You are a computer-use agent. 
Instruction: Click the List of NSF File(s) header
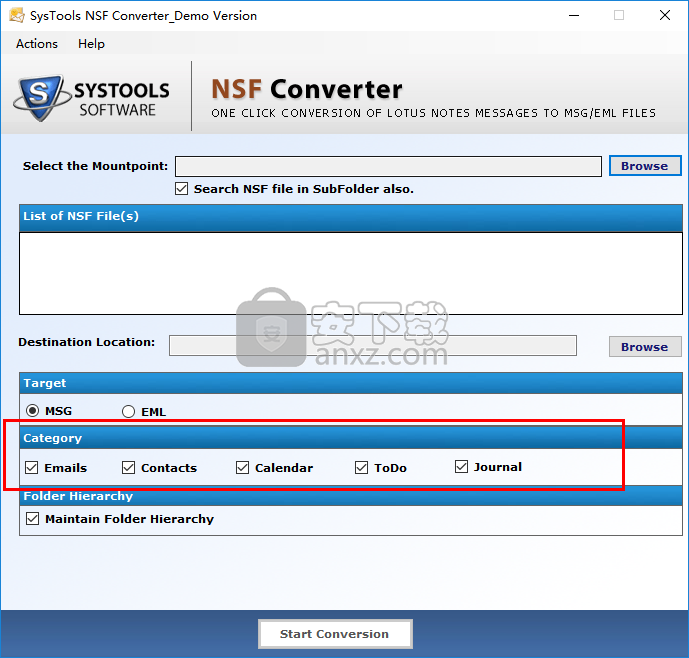pyautogui.click(x=351, y=216)
